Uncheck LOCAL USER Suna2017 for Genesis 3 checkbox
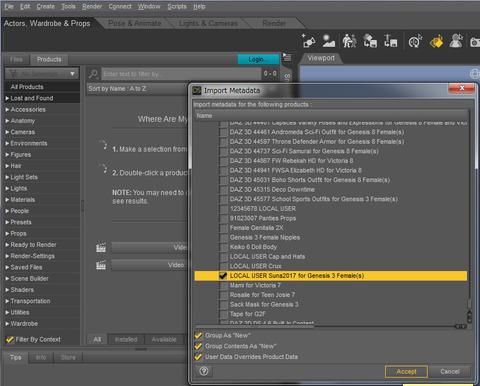The image size is (480, 386). point(223,276)
